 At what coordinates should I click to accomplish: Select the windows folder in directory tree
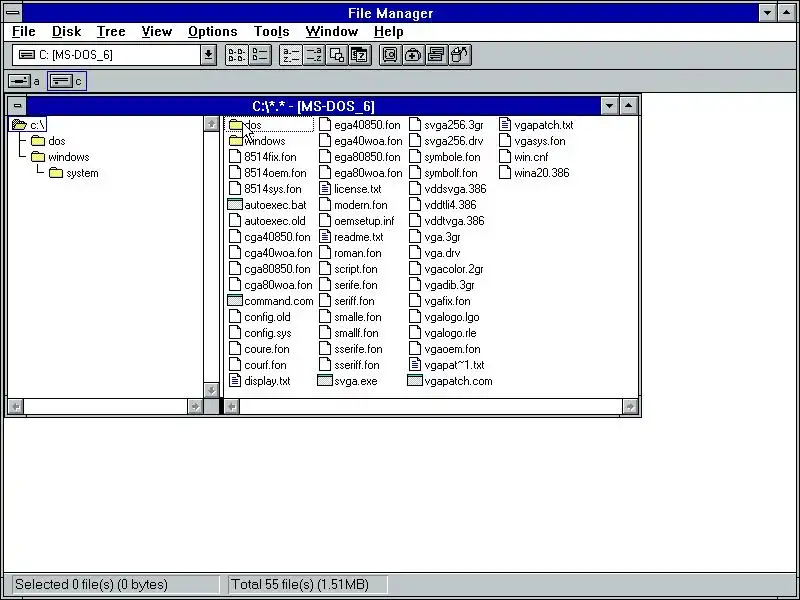tap(60, 157)
